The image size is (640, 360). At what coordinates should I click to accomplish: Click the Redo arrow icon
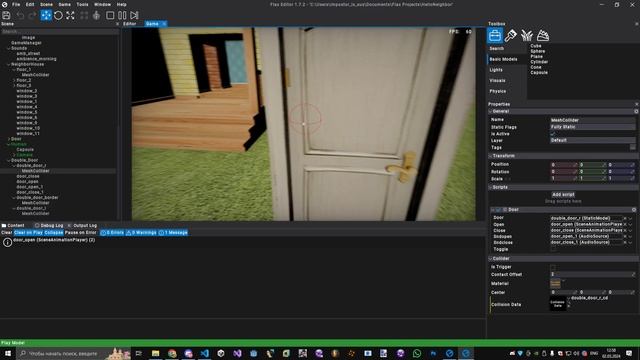pyautogui.click(x=32, y=16)
